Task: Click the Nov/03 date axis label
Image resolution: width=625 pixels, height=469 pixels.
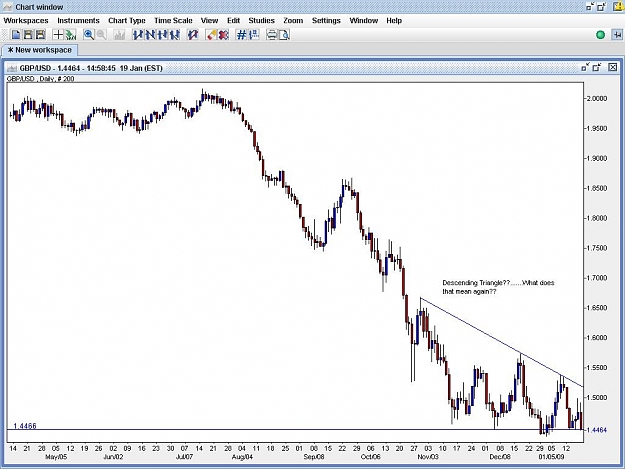Action: pyautogui.click(x=428, y=457)
